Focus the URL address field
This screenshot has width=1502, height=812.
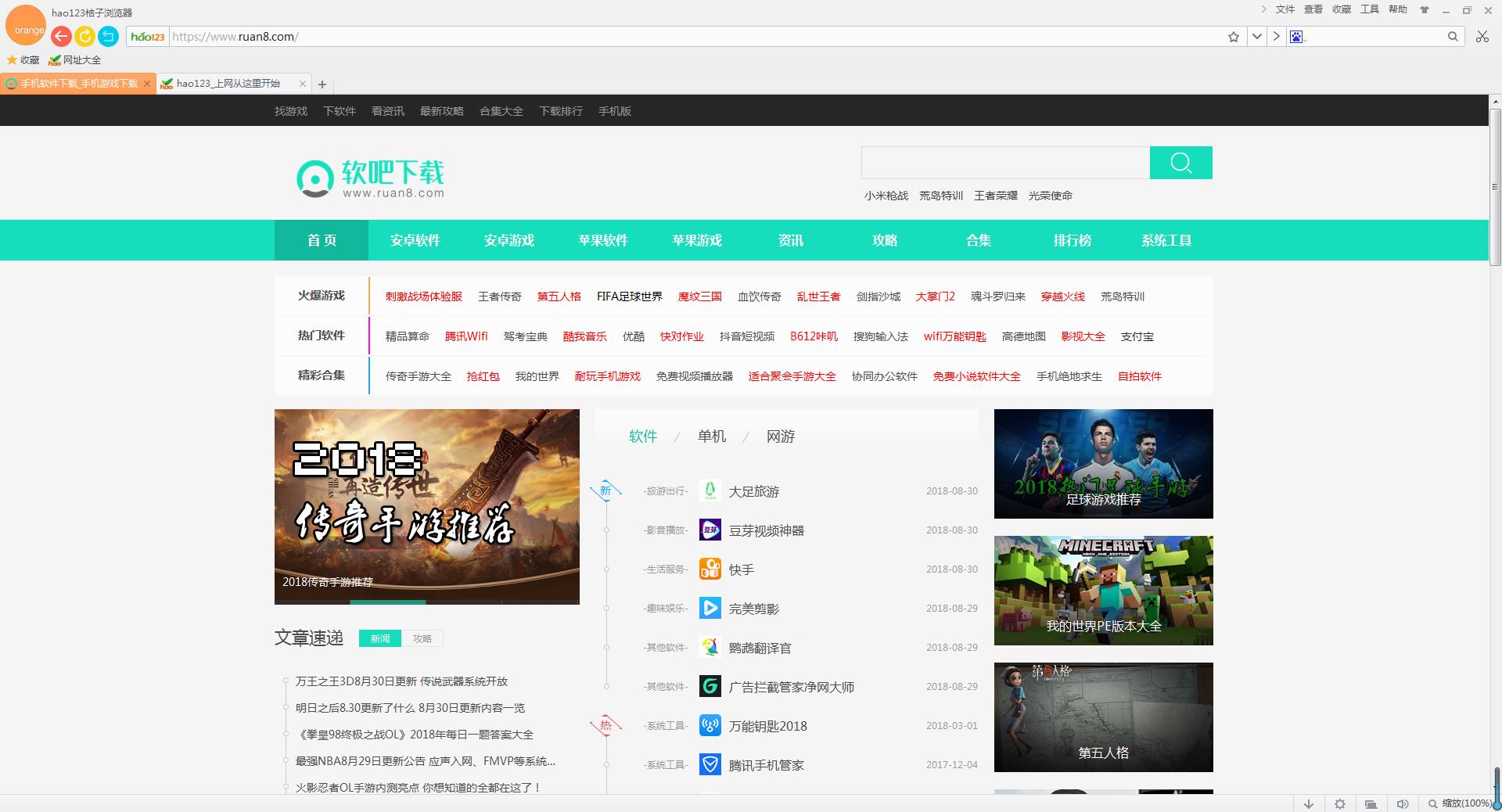coord(696,37)
